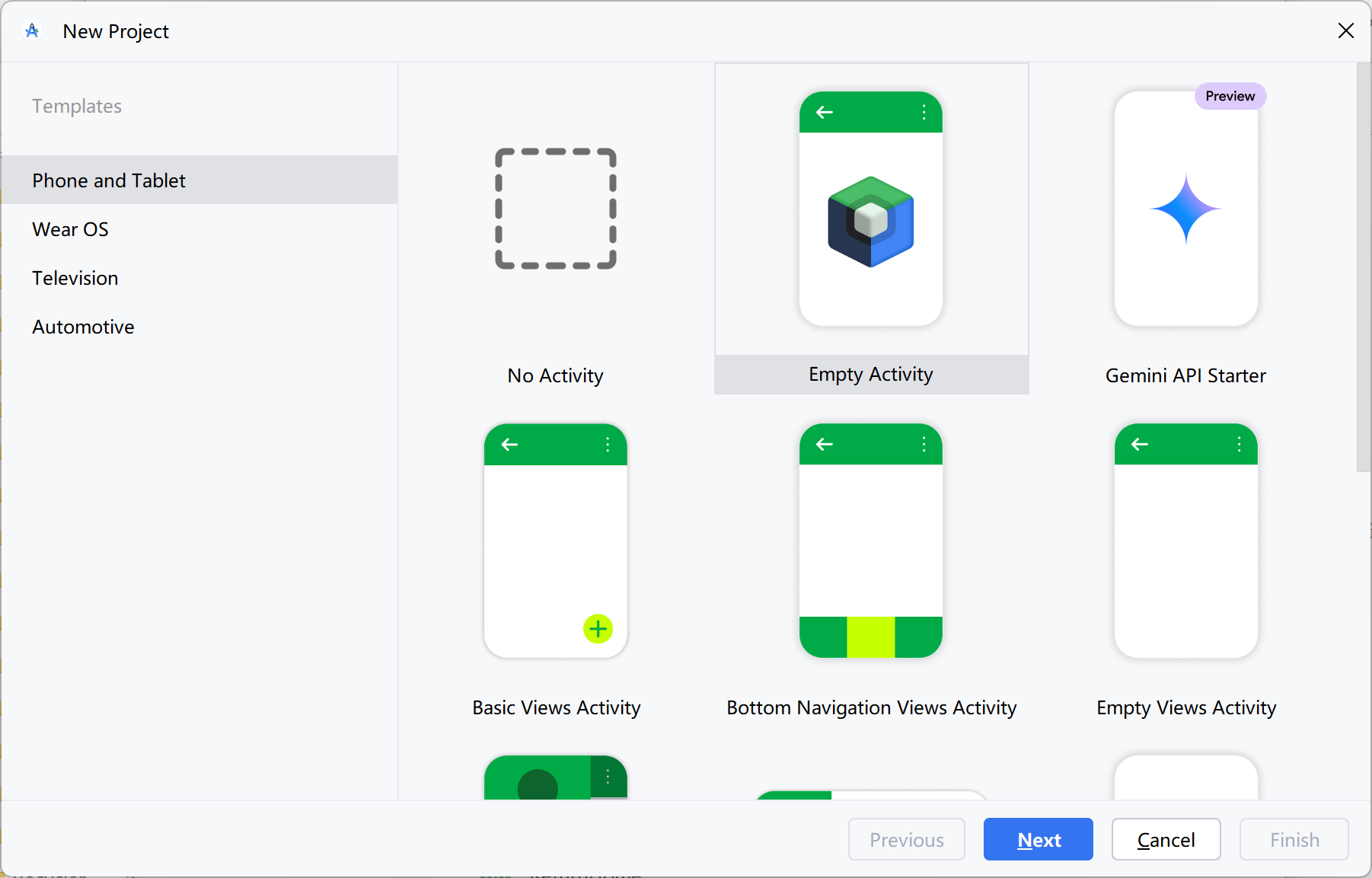The image size is (1372, 878).
Task: Switch to Wear OS templates
Action: 199,228
